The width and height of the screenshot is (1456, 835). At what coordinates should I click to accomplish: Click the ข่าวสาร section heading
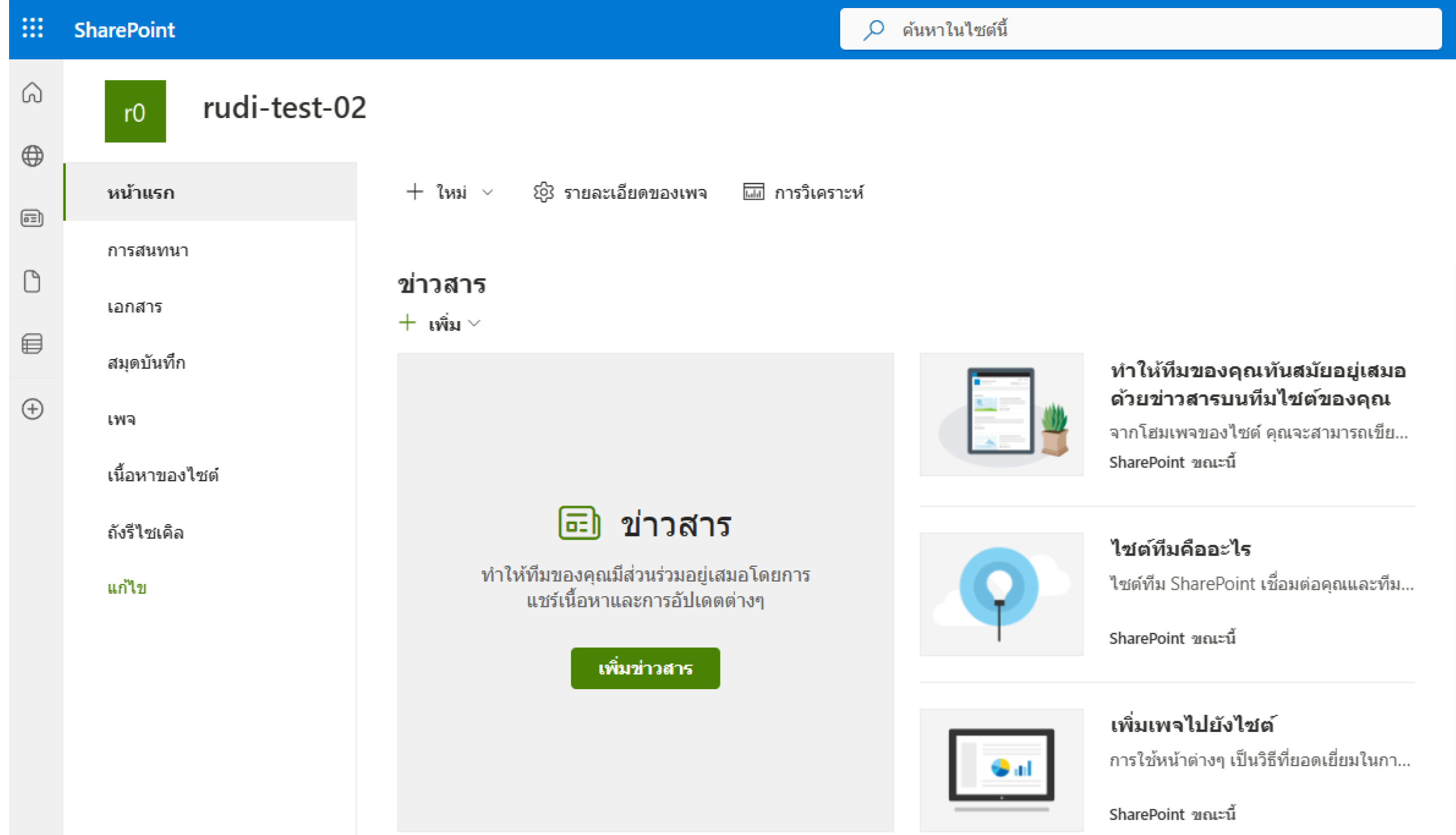pyautogui.click(x=442, y=284)
